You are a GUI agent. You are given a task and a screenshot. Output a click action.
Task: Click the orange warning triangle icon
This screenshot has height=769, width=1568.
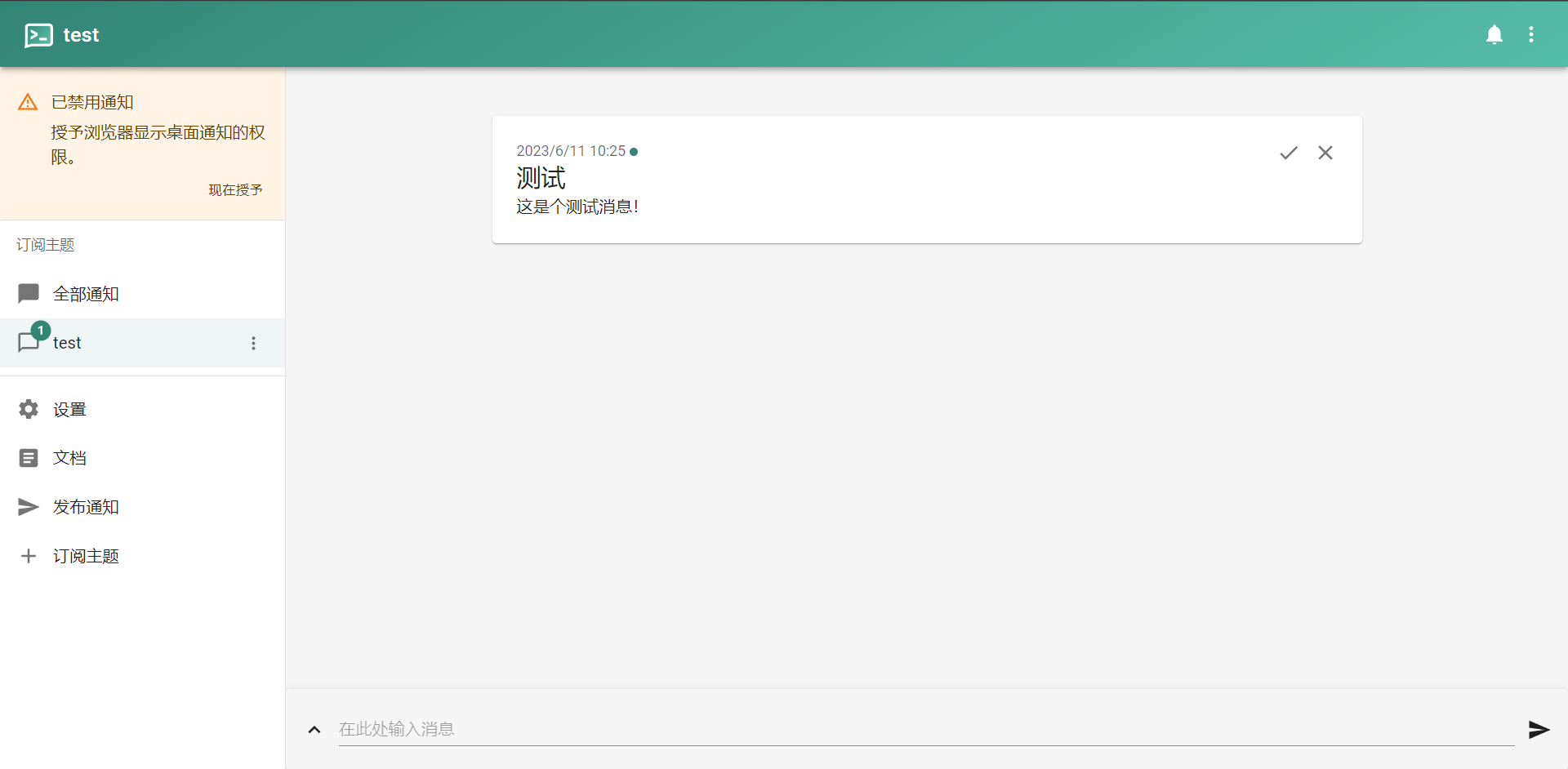[x=28, y=102]
